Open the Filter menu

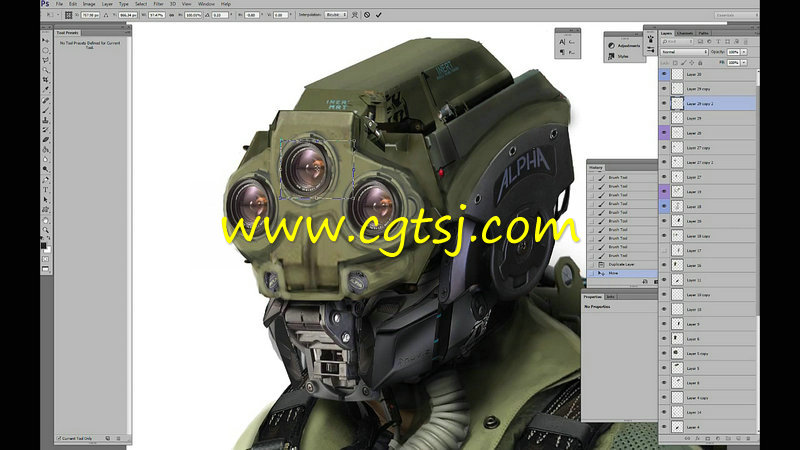click(159, 4)
